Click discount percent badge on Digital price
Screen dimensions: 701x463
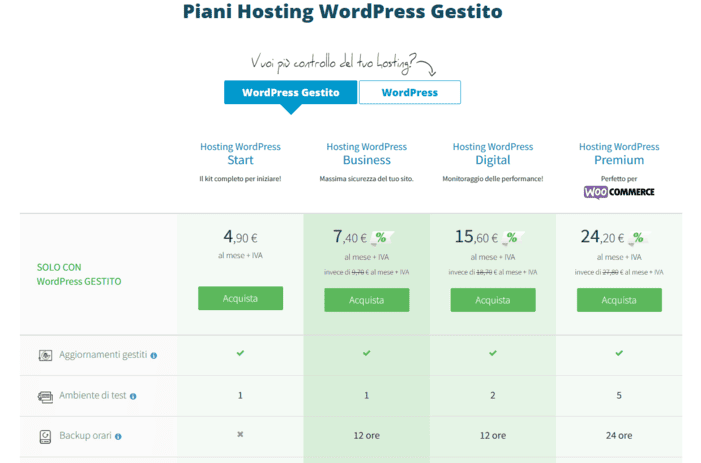[x=510, y=239]
